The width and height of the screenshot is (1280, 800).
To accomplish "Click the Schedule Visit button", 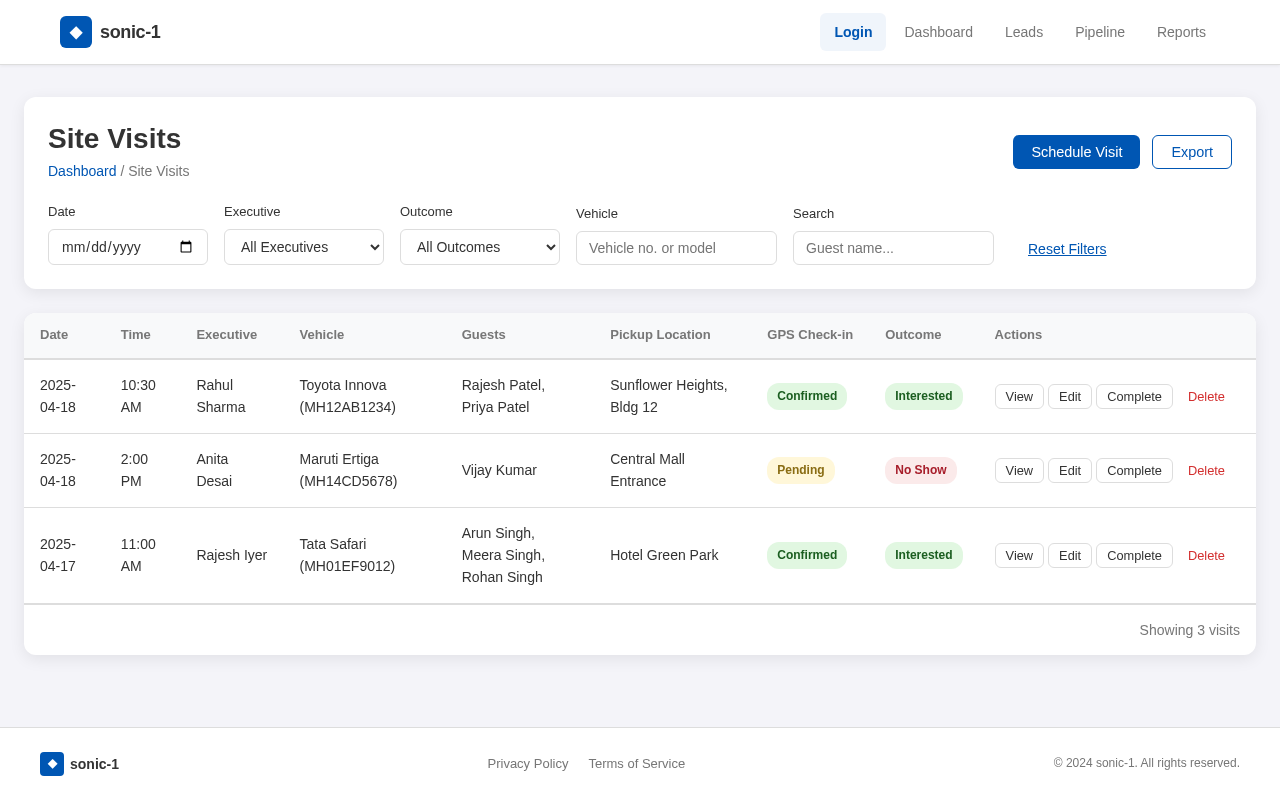I will (1076, 152).
